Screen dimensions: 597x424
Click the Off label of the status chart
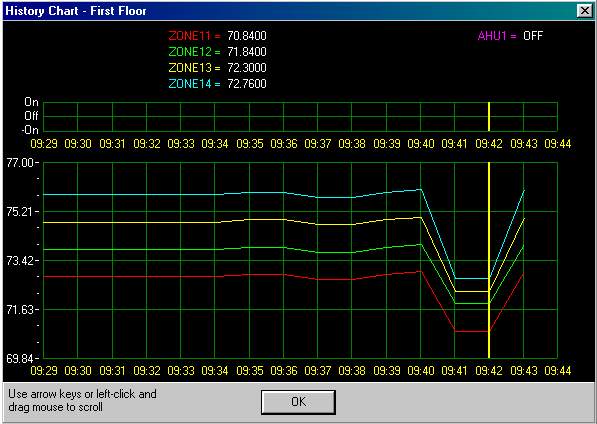(32, 116)
